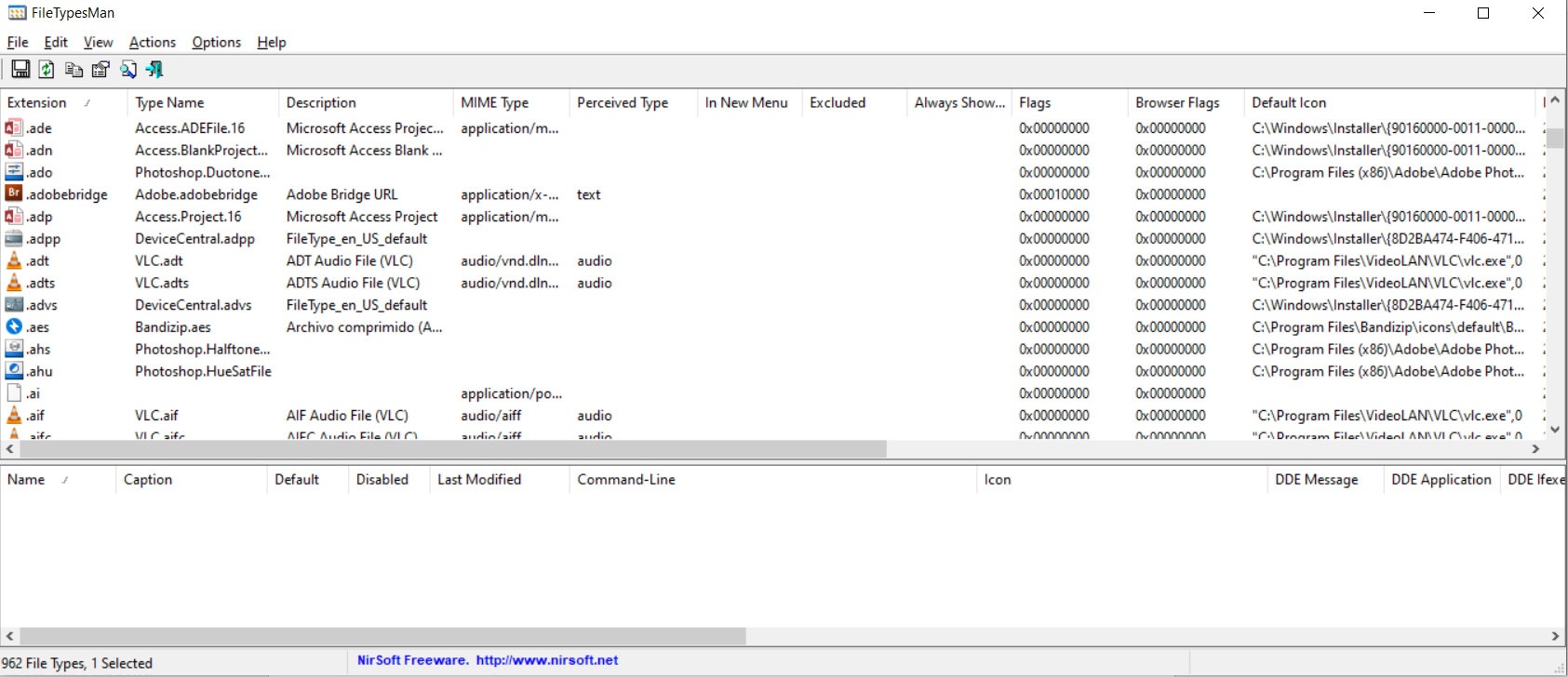Click the lower pane horizontal scrollbar thumb
The height and width of the screenshot is (677, 1568).
(x=382, y=636)
